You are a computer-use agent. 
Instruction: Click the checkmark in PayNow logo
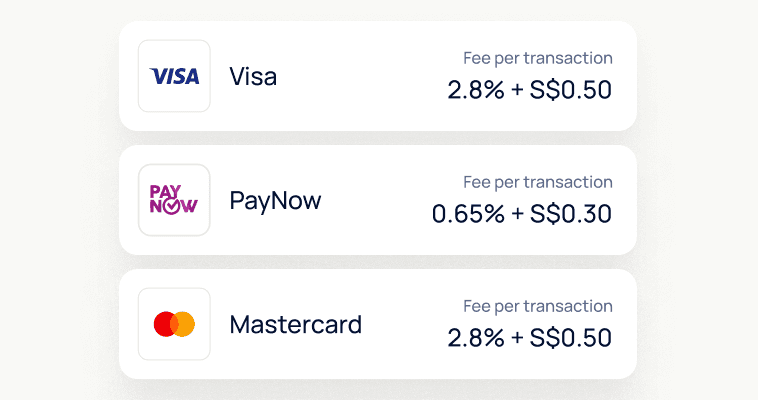171,207
